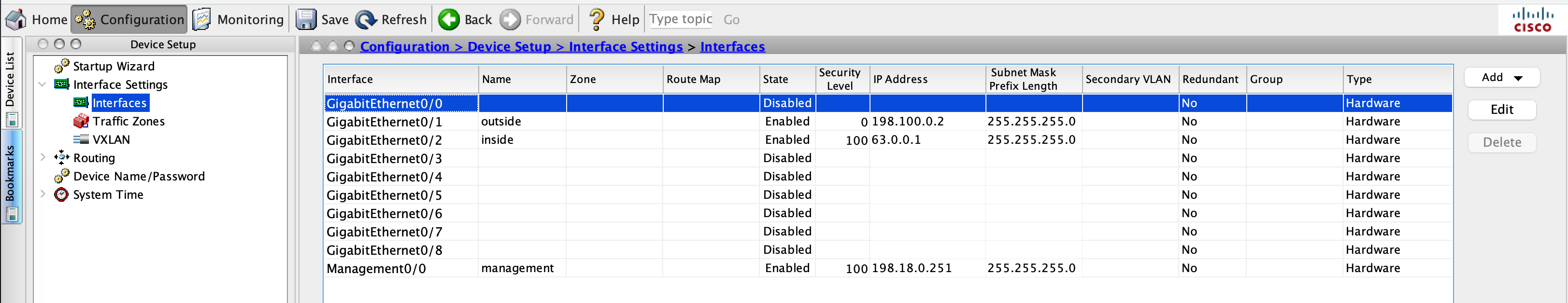1568x303 pixels.
Task: Click the Home toolbar icon
Action: click(16, 19)
